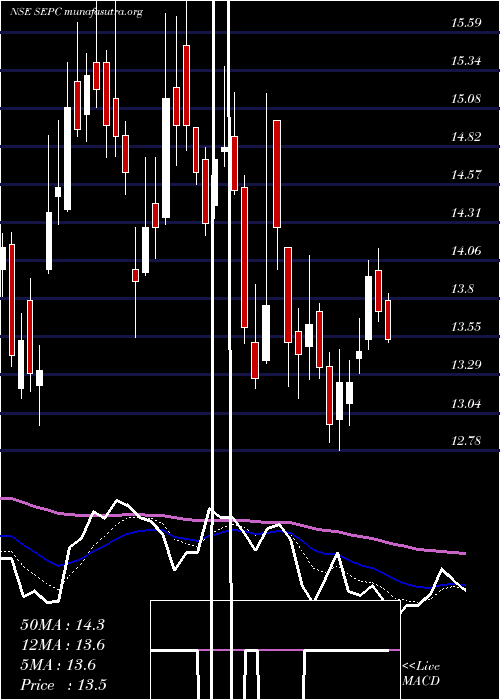
Task: Click the 14.57 price axis label
Action: click(x=466, y=174)
